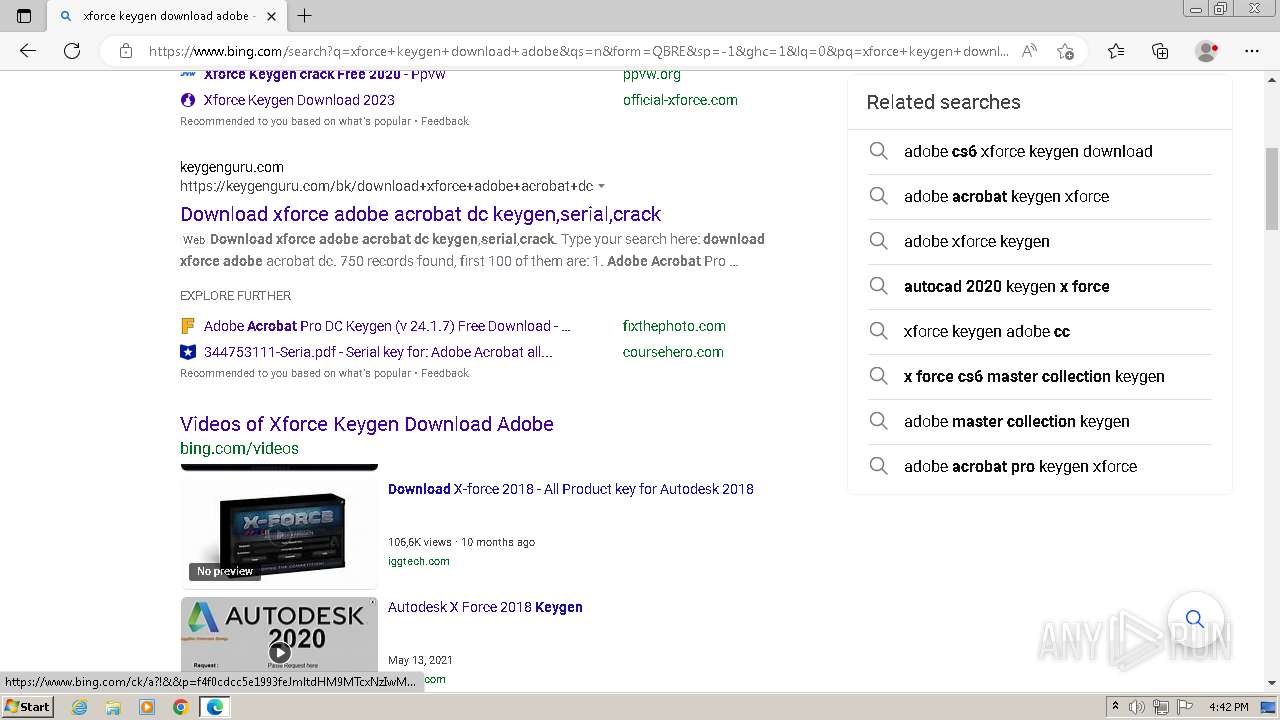This screenshot has height=720, width=1280.
Task: Open the browser profile avatar
Action: (x=1207, y=51)
